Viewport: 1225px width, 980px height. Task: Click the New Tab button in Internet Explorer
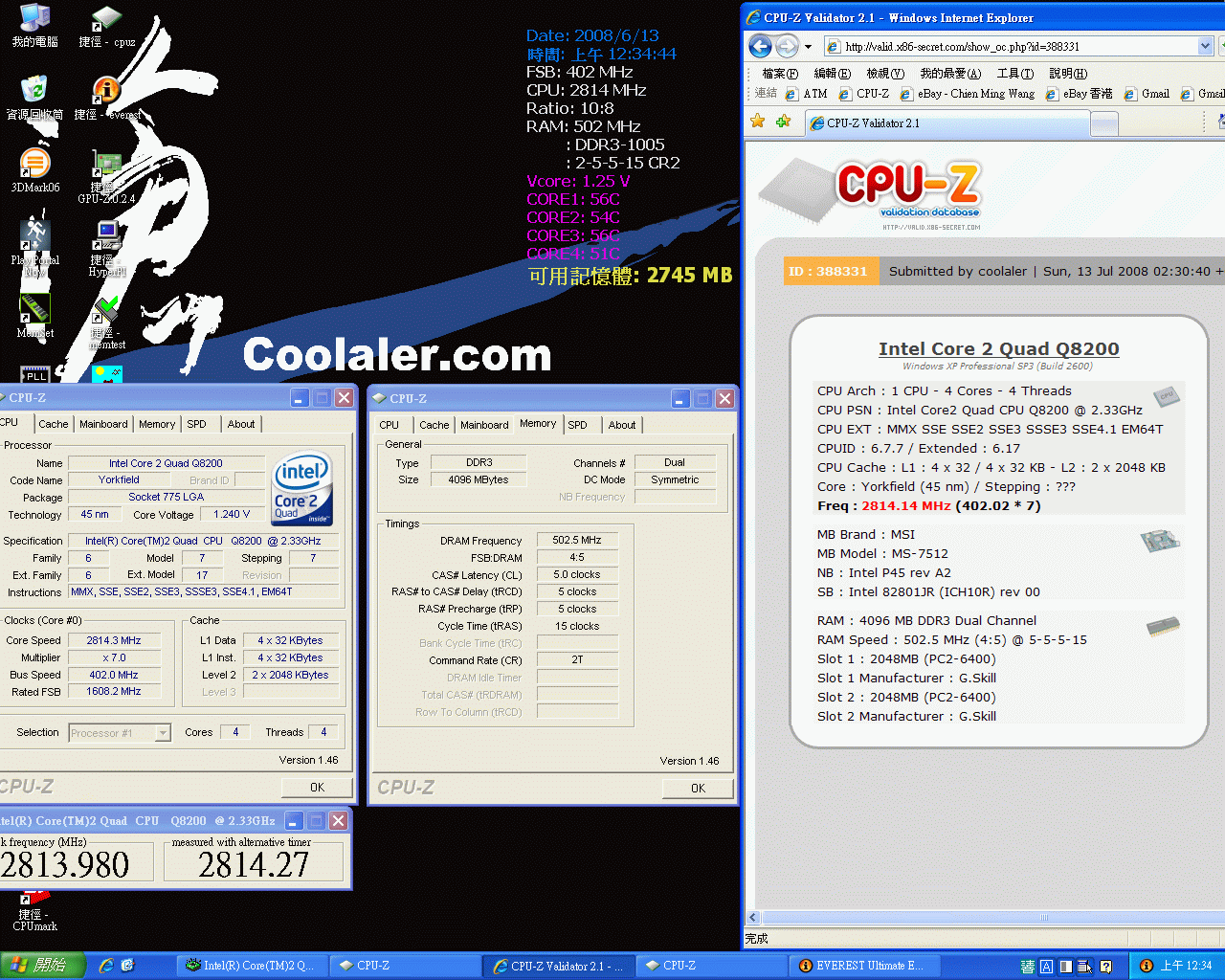1104,123
